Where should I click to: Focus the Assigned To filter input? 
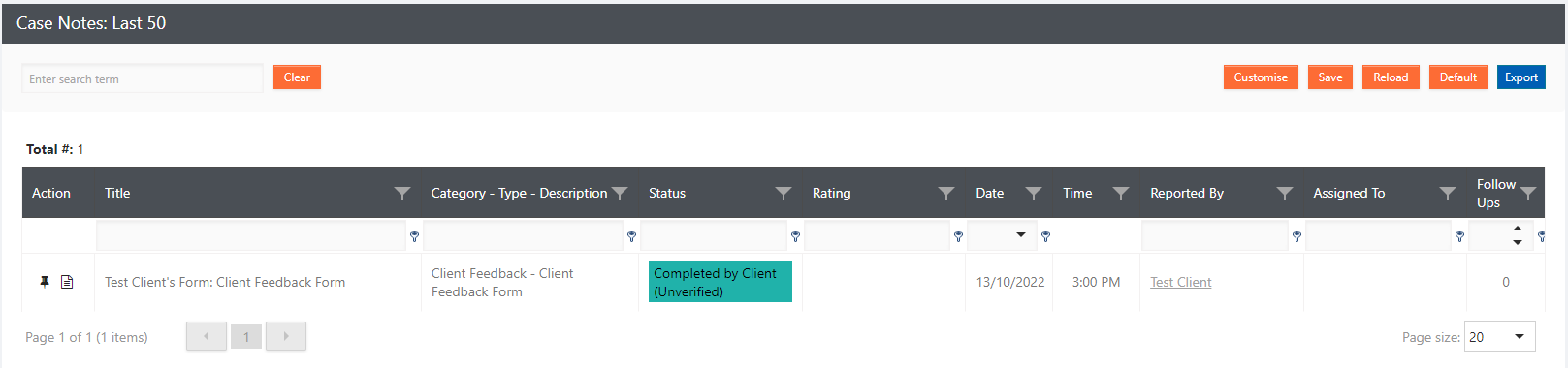coord(1378,235)
